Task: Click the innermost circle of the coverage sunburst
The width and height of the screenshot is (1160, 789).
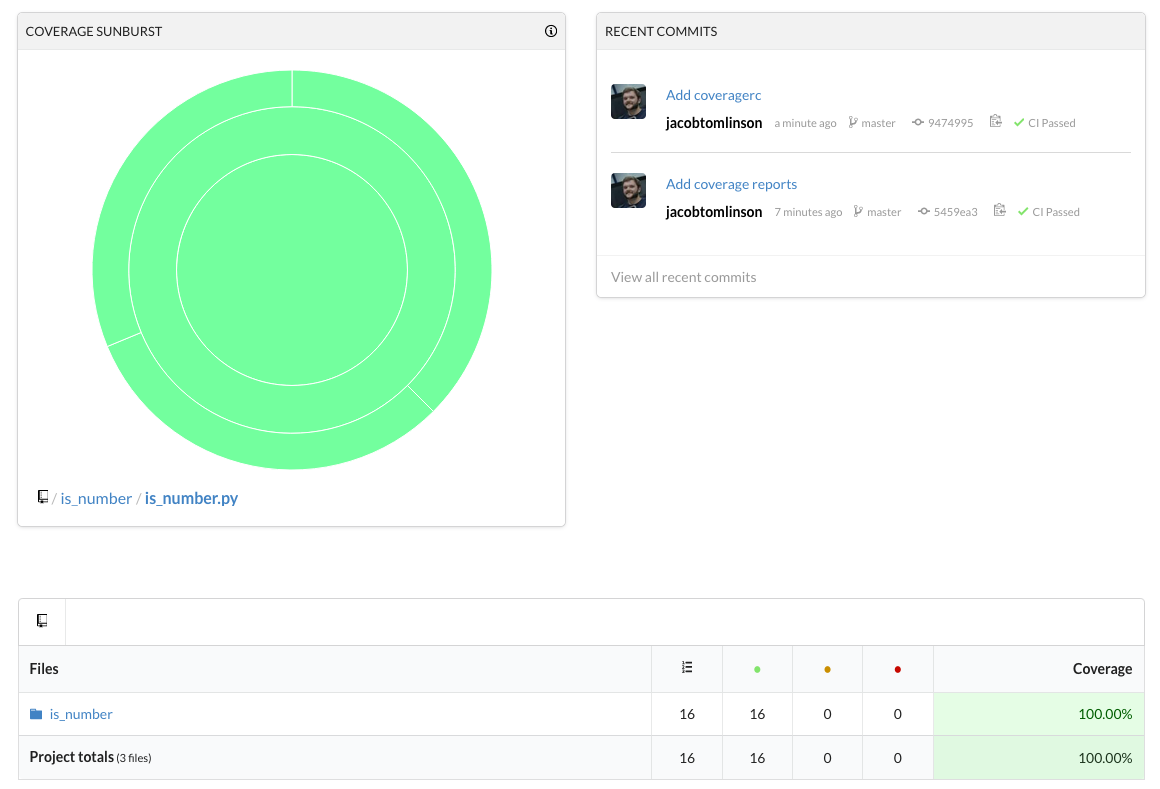Action: click(292, 270)
